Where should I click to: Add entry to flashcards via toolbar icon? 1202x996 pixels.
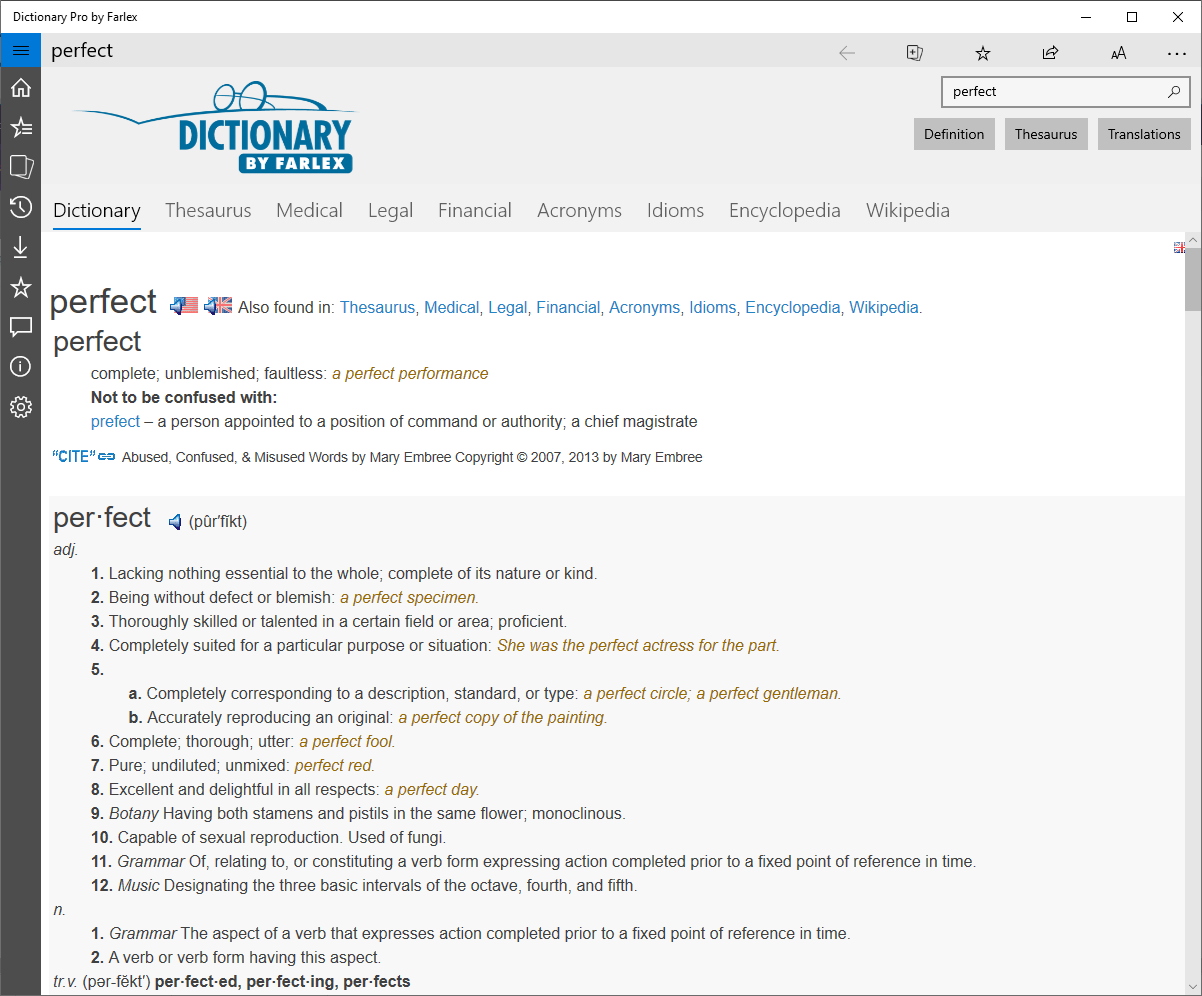(914, 52)
